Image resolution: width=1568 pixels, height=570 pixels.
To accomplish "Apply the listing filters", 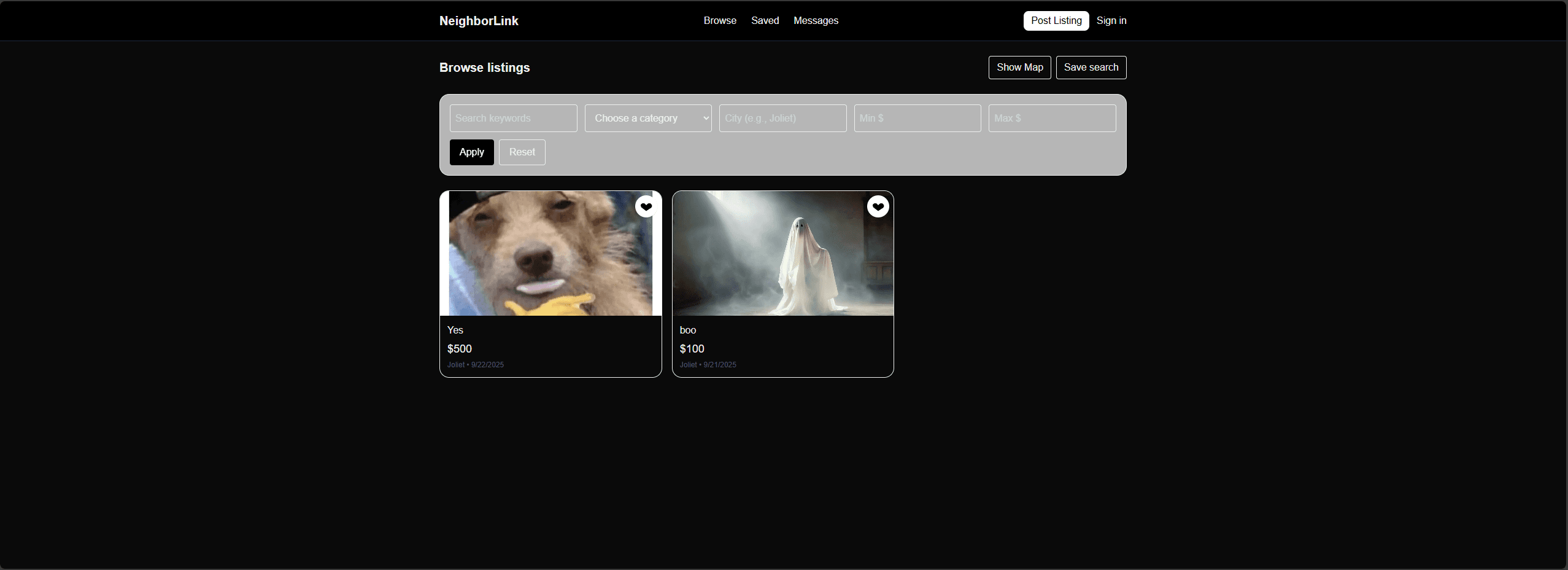I will click(x=471, y=152).
